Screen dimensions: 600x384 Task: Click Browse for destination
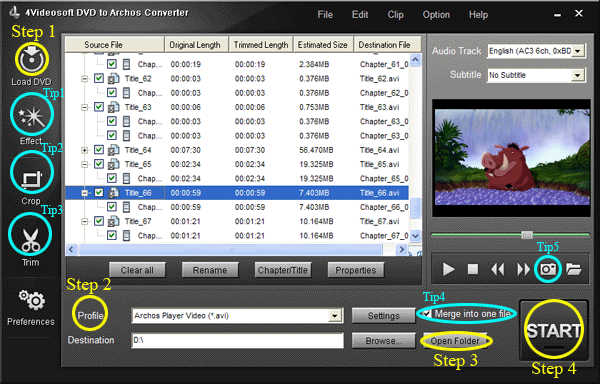click(383, 341)
